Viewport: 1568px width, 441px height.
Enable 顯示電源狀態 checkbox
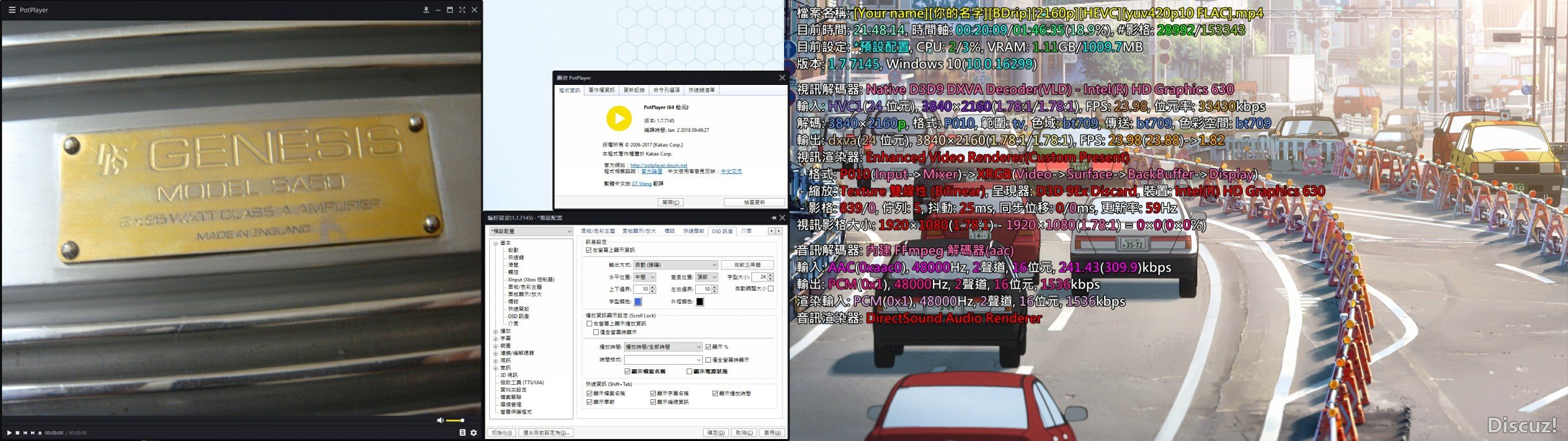tap(689, 371)
